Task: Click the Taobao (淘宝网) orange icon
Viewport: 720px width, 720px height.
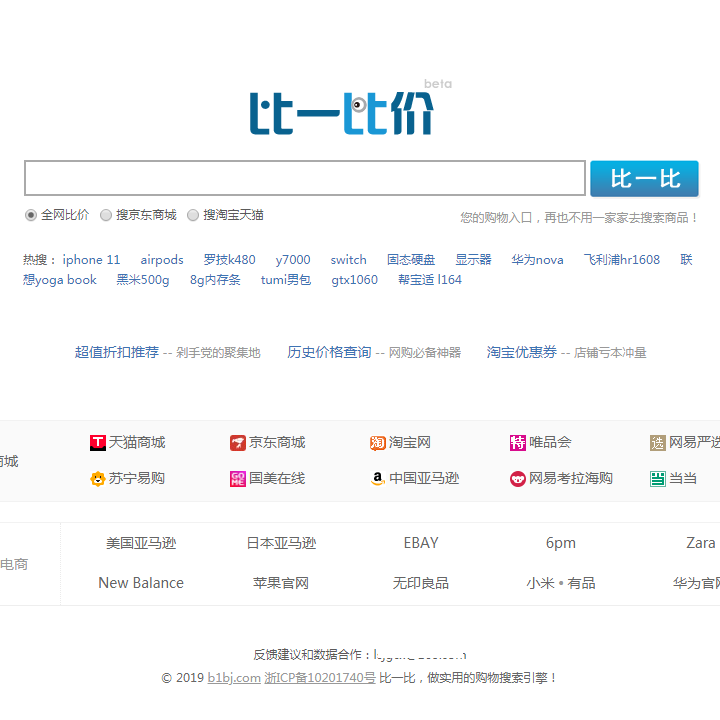Action: coord(377,443)
